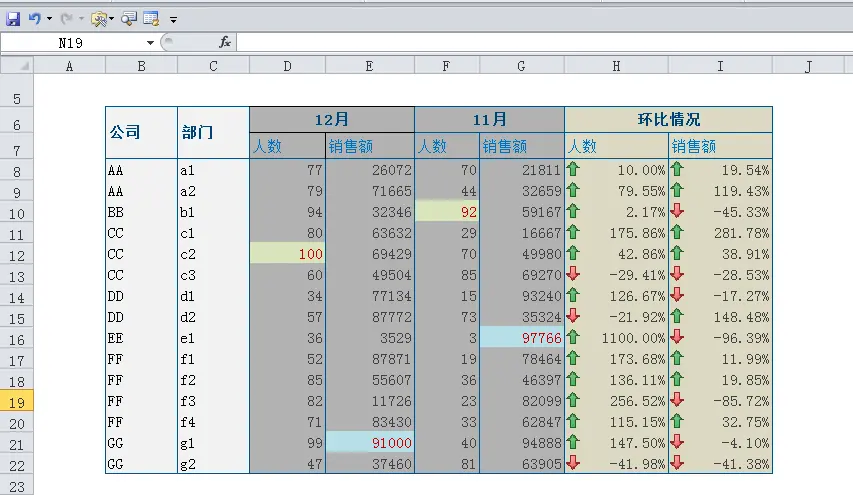Click the highlighted cell with value 91000
853x495 pixels.
tap(369, 443)
